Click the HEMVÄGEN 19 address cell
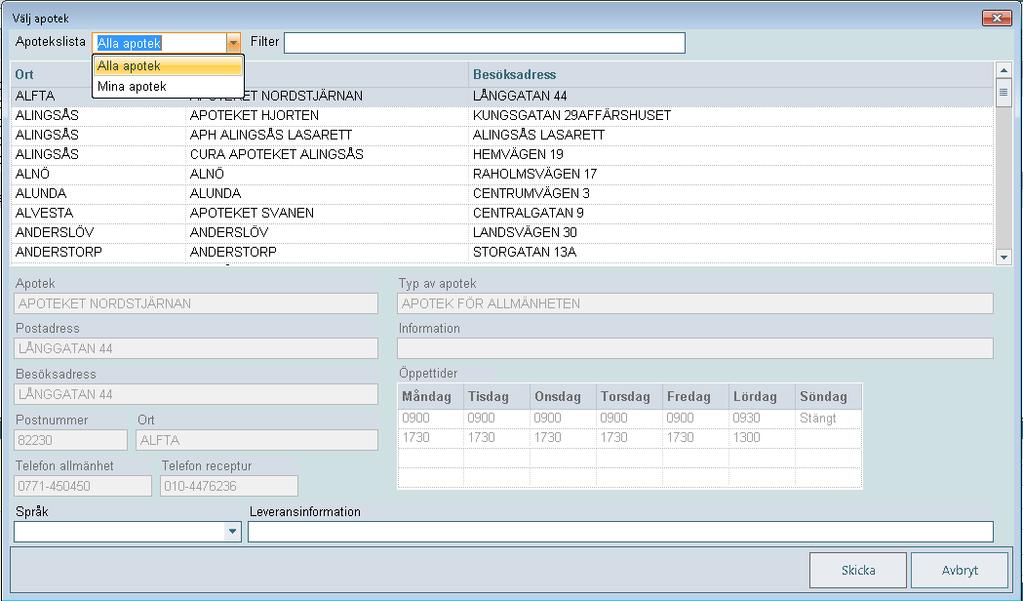1023x601 pixels. [518, 155]
